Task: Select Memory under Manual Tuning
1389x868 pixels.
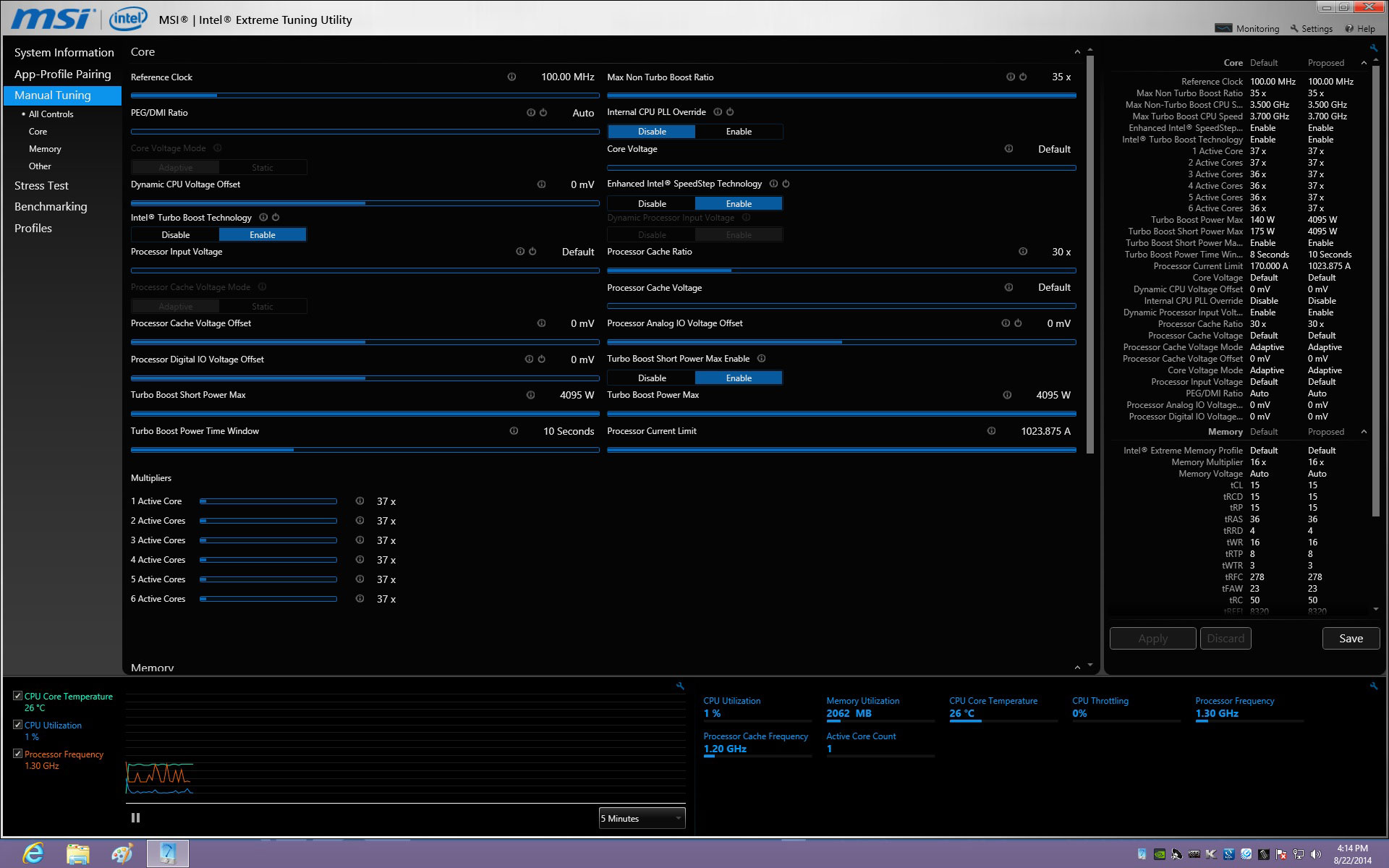Action: pyautogui.click(x=45, y=149)
